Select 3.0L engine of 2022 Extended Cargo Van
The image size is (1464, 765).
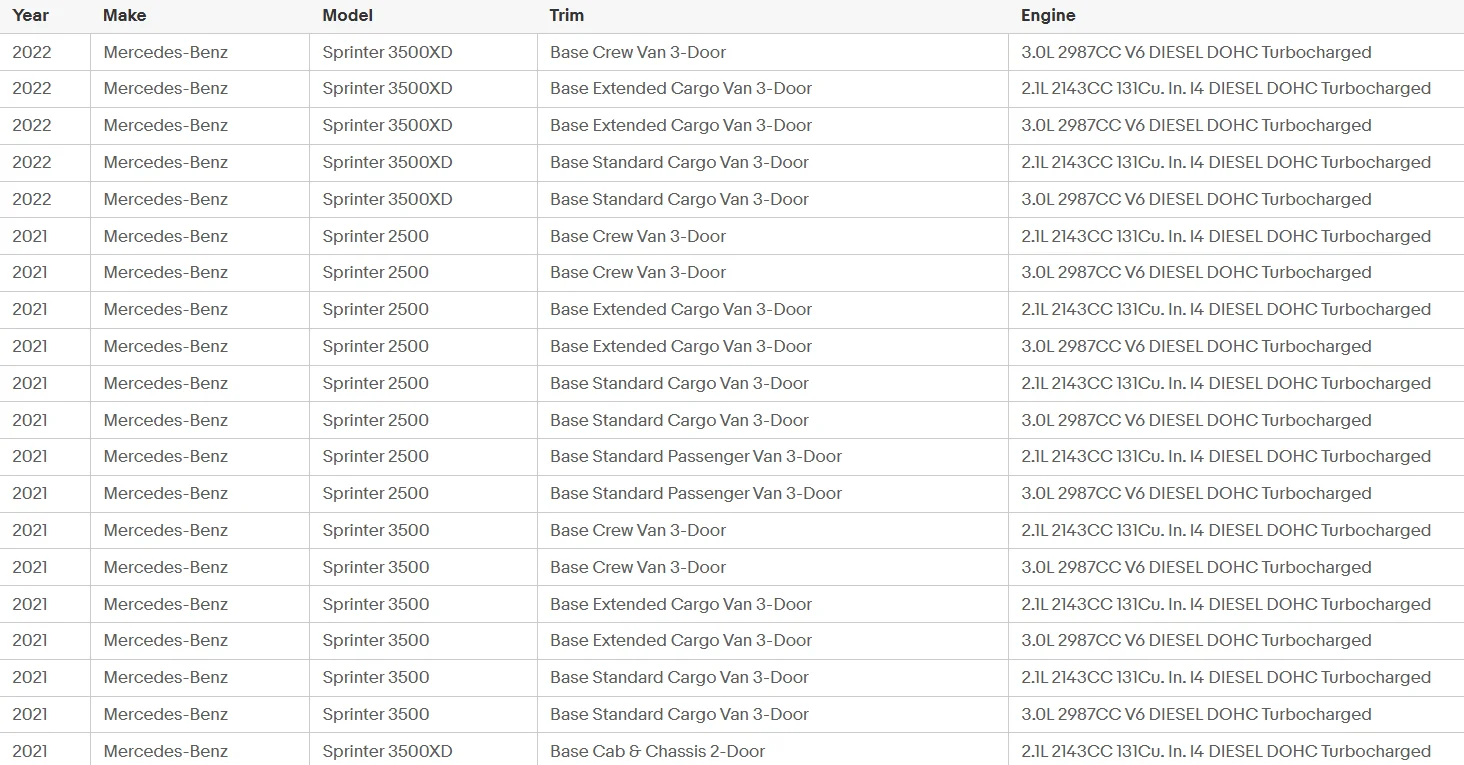(1196, 125)
